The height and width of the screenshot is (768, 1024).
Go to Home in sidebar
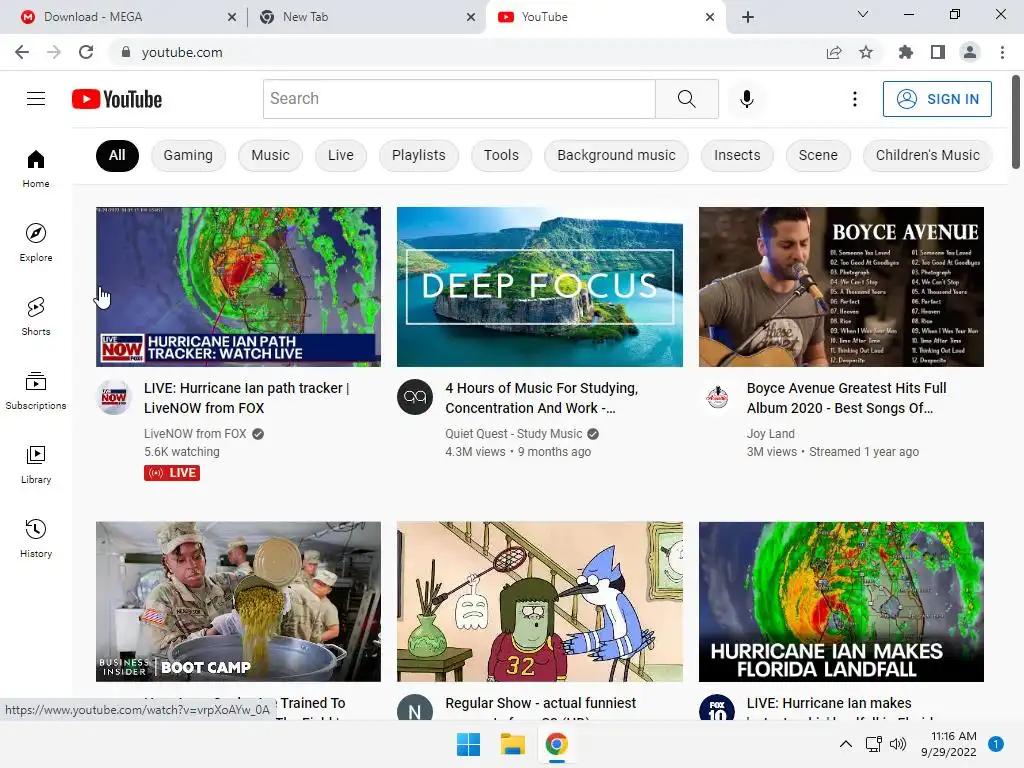point(36,168)
